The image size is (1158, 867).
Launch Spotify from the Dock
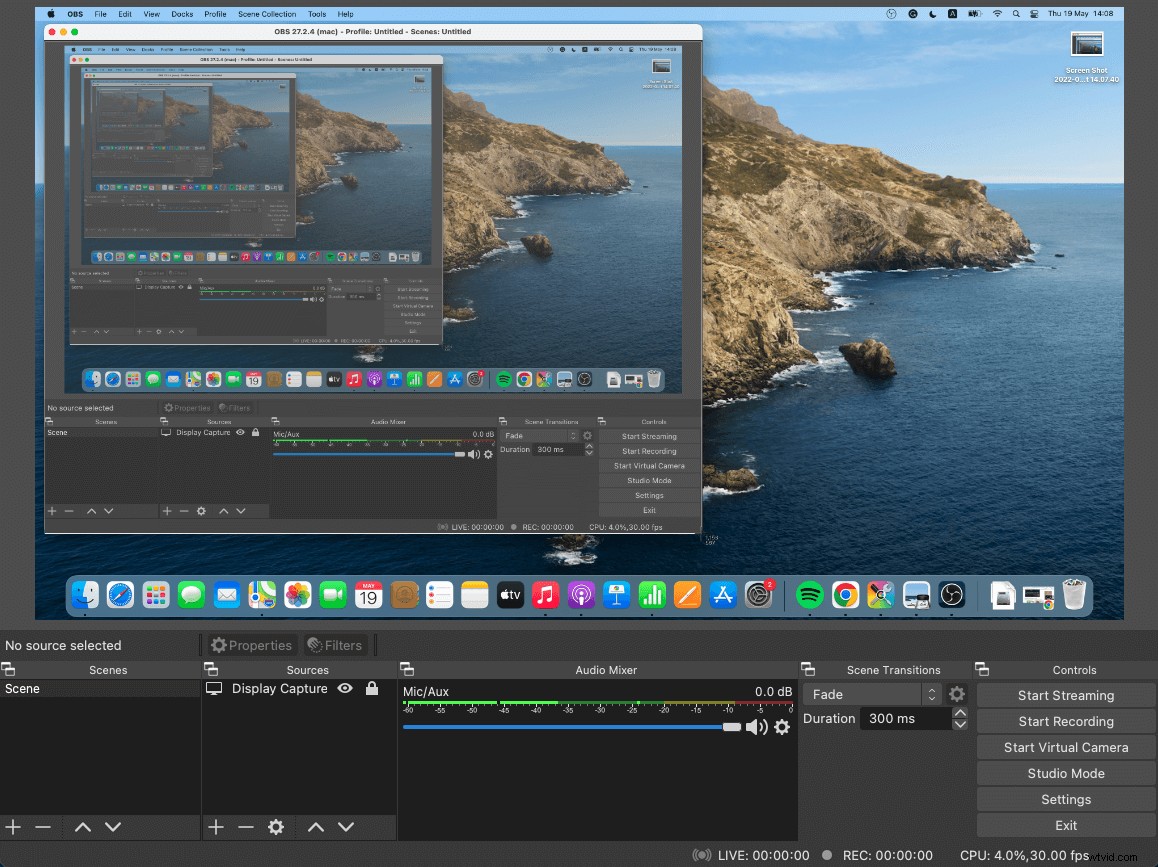click(810, 595)
